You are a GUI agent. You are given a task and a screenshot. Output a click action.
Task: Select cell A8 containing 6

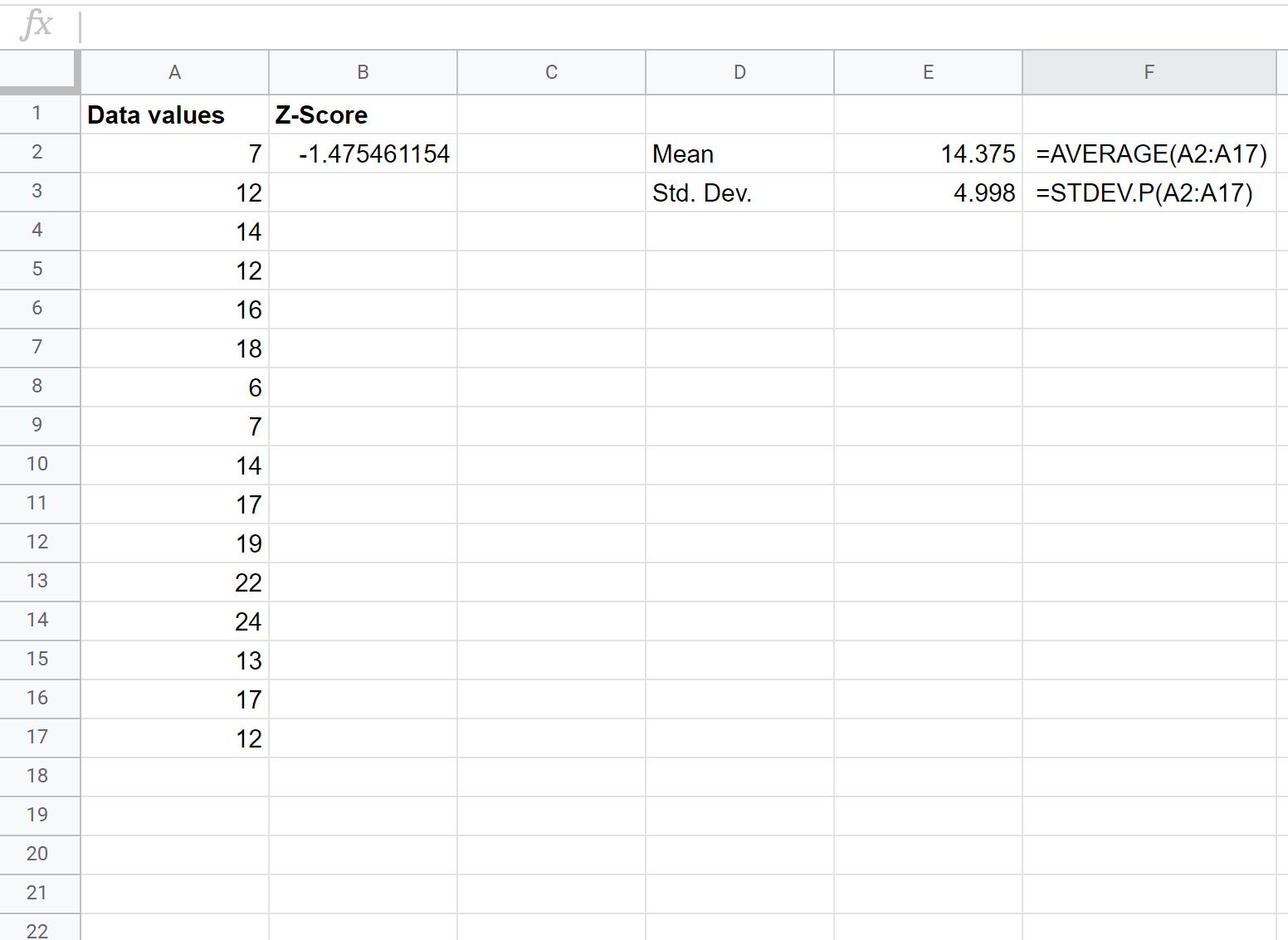click(175, 387)
